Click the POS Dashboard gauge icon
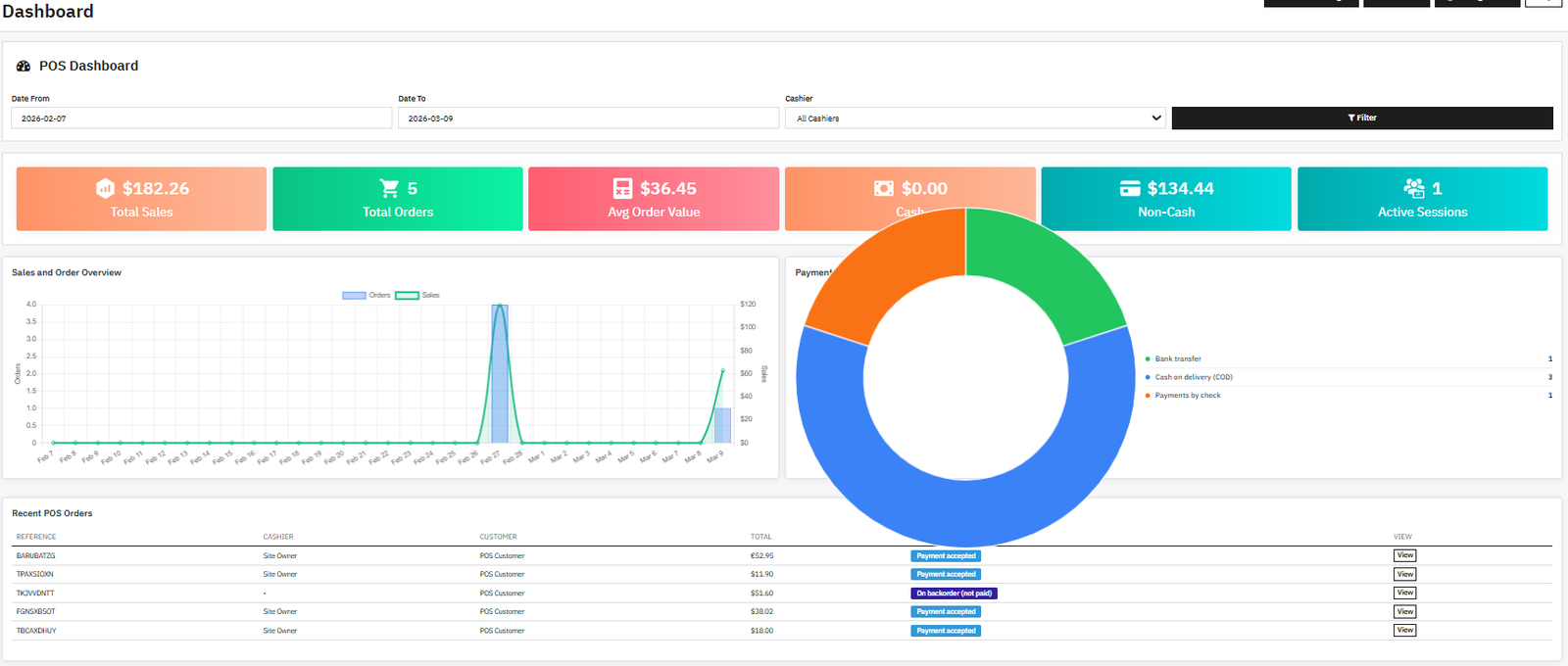The height and width of the screenshot is (666, 1568). [x=24, y=67]
